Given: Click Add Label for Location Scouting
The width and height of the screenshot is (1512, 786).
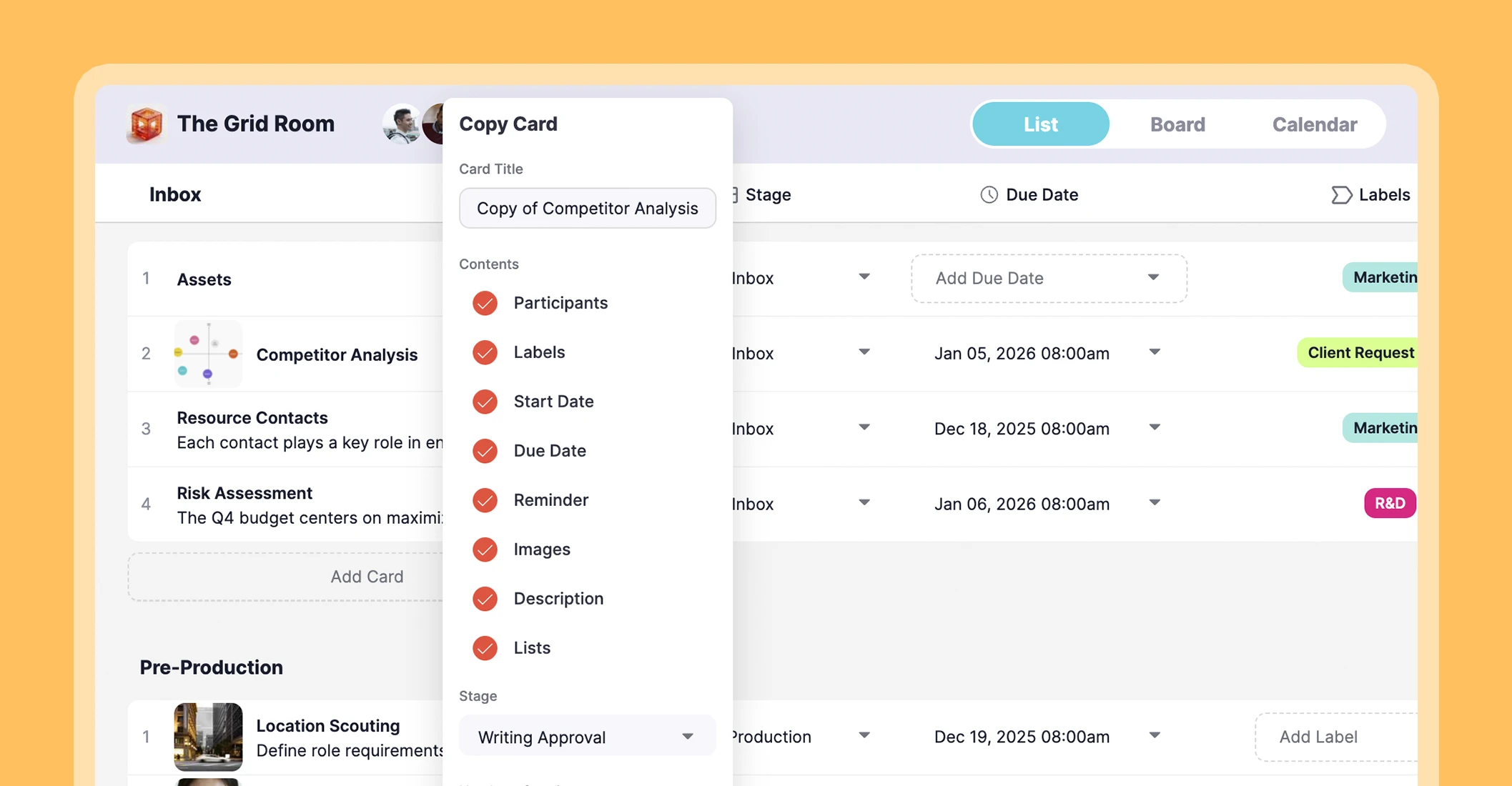Looking at the screenshot, I should [1318, 737].
